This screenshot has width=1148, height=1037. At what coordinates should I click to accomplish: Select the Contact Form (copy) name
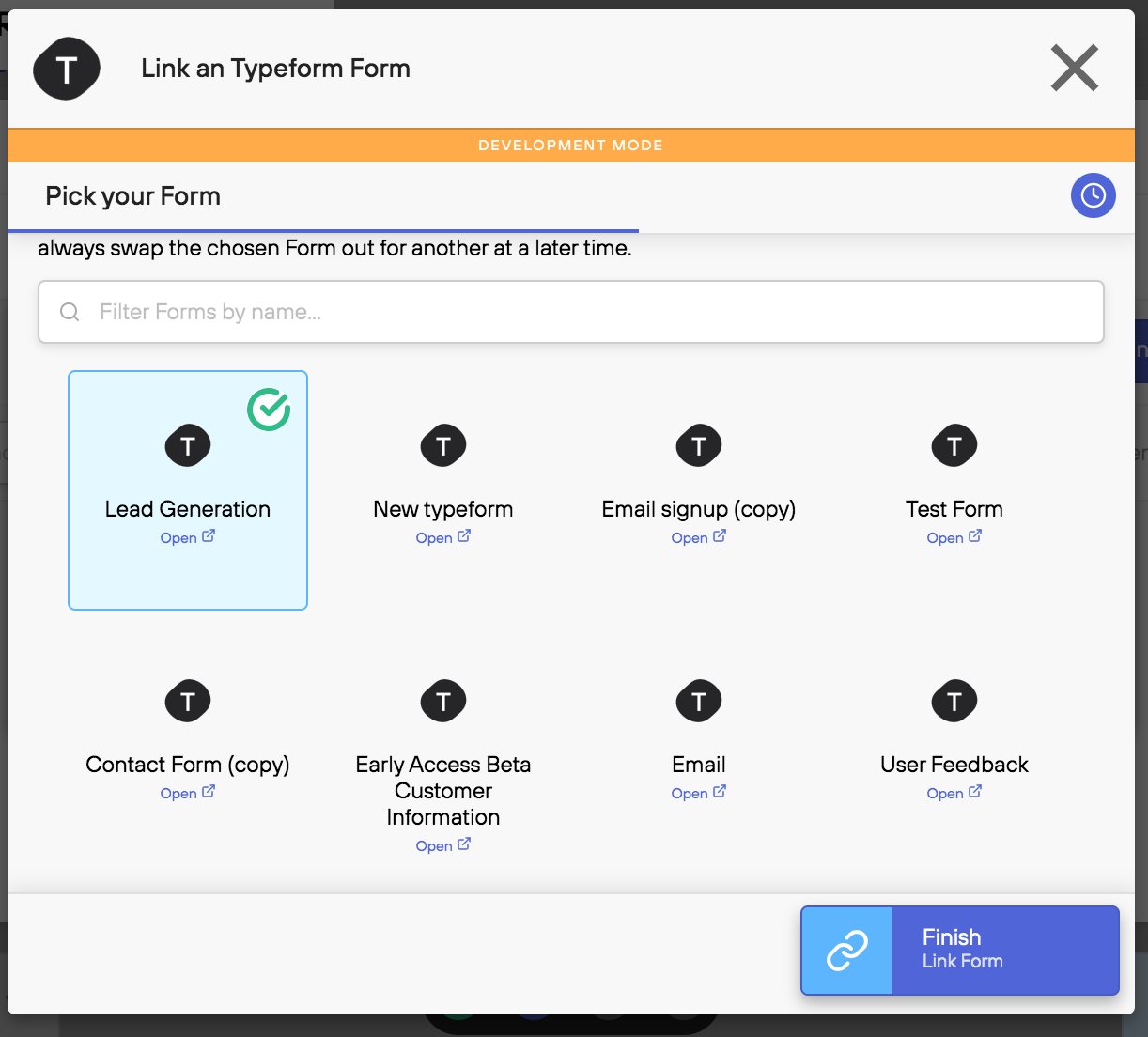(x=188, y=765)
